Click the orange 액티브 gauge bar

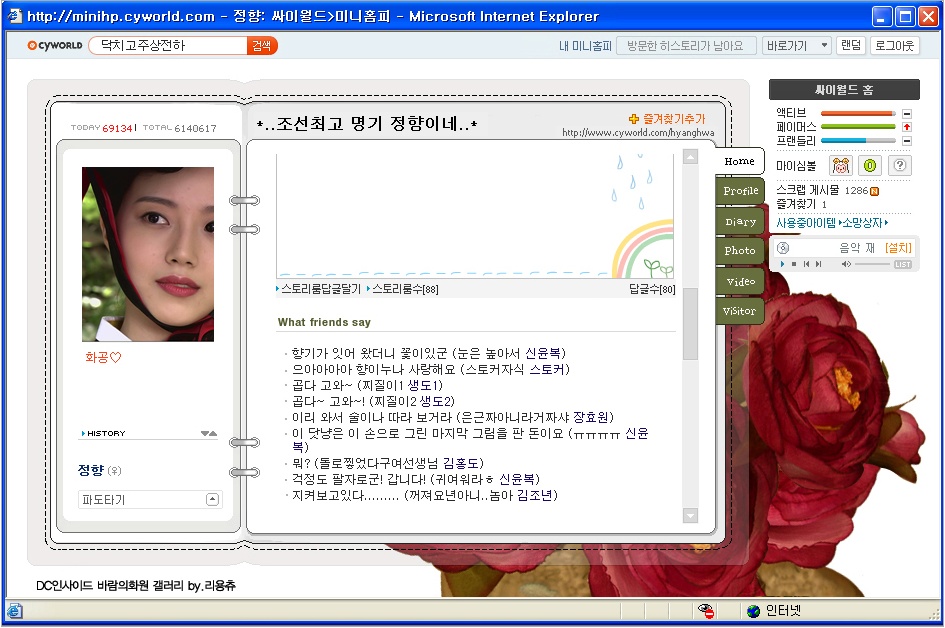[858, 113]
